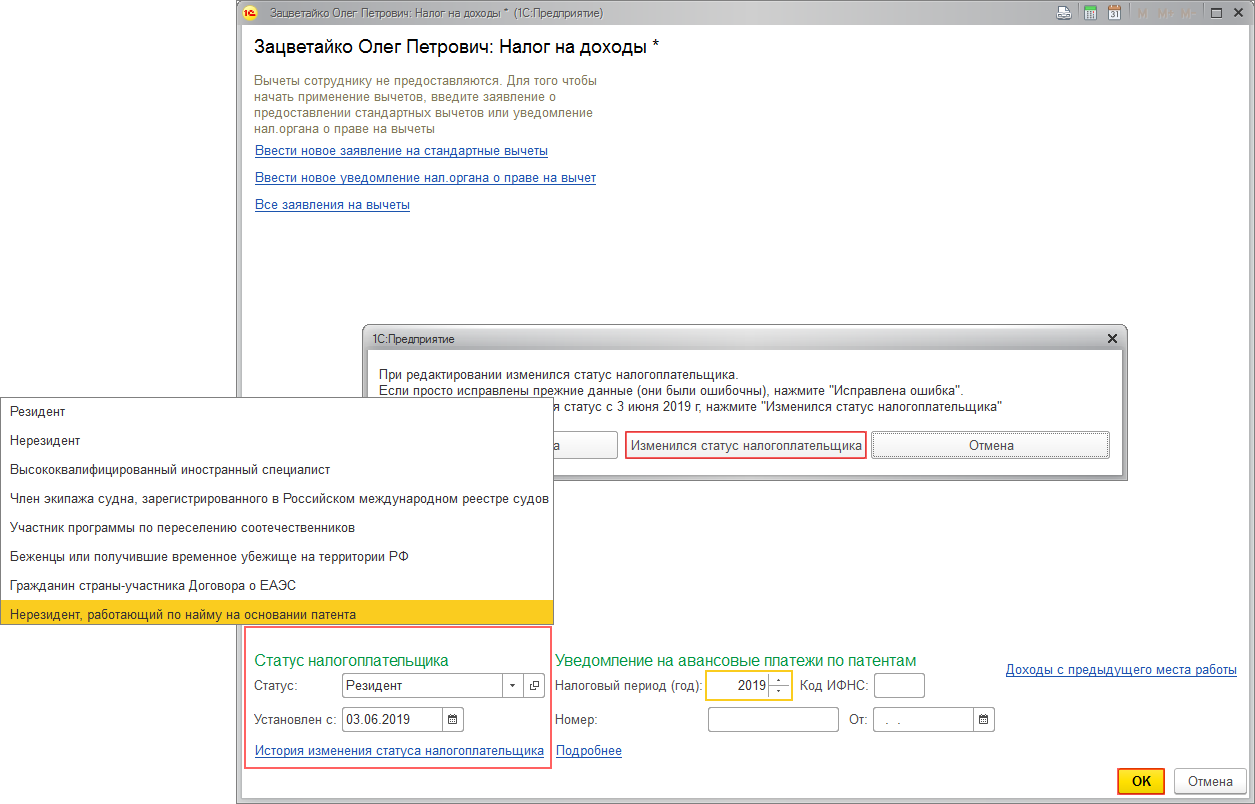
Task: Click 'Ввести новое заявление на стандартные вычеты'
Action: pyautogui.click(x=401, y=151)
